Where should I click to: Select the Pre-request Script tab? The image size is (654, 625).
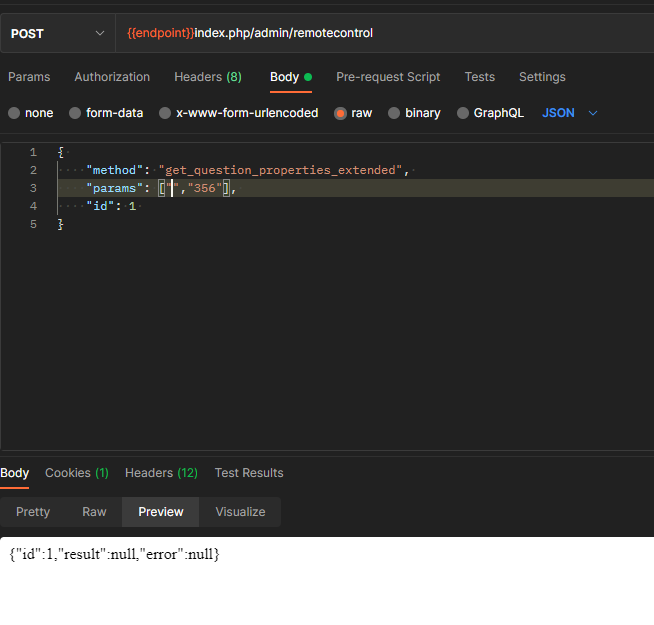(388, 77)
